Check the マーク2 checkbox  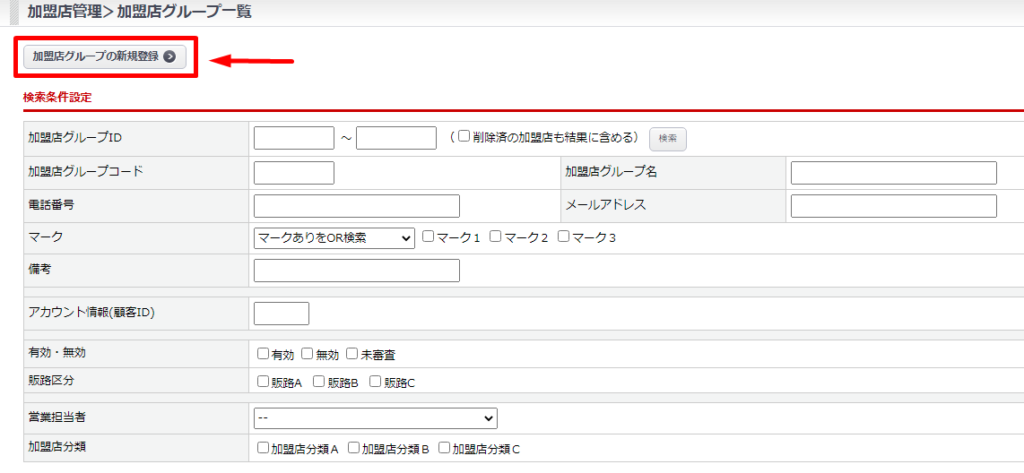496,236
